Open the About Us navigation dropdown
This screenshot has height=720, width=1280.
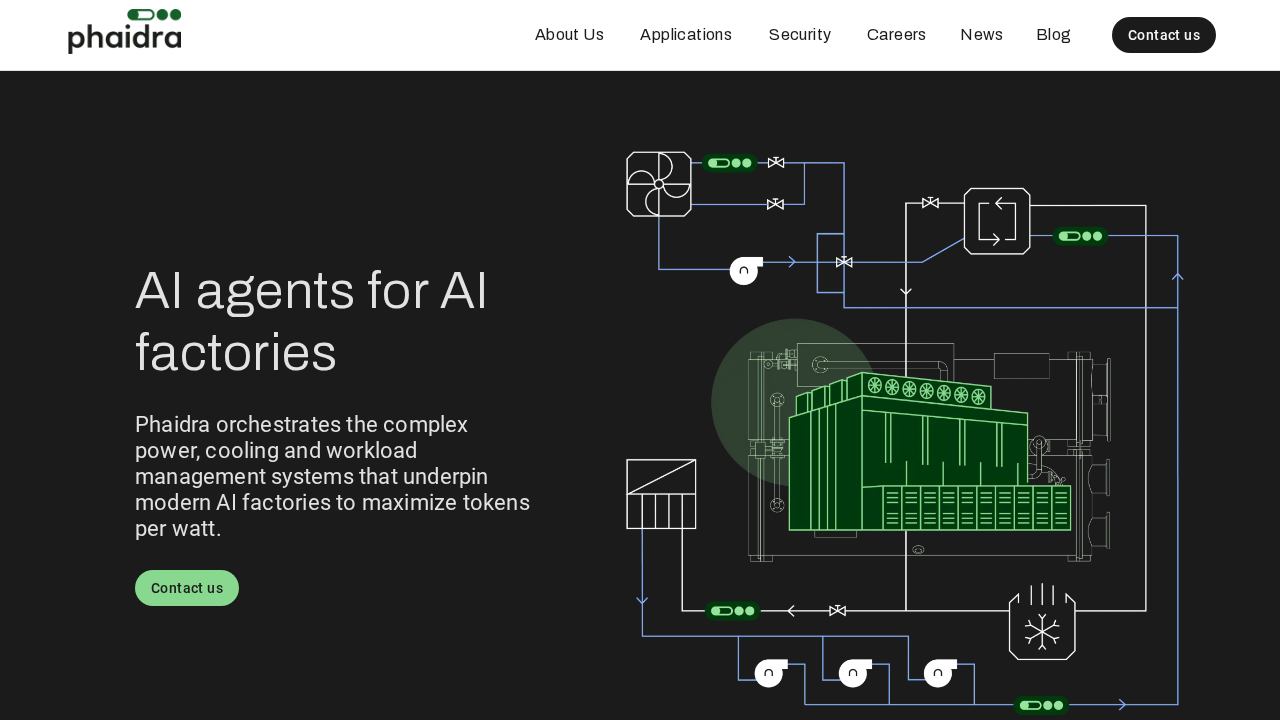pos(569,34)
